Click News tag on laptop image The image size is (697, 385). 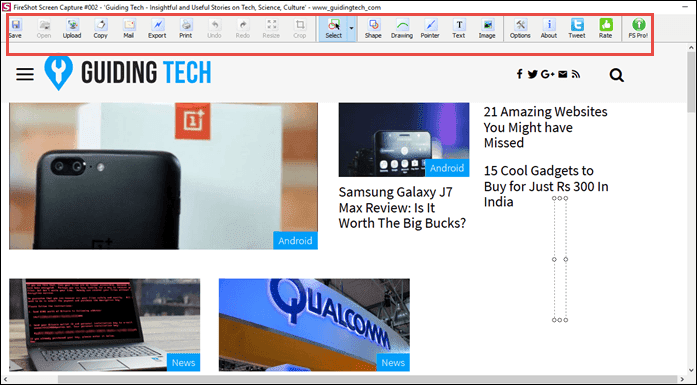pos(183,363)
